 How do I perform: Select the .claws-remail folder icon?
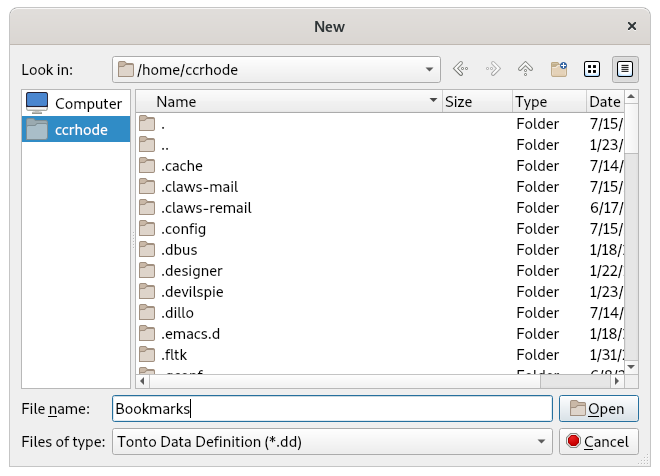click(147, 207)
